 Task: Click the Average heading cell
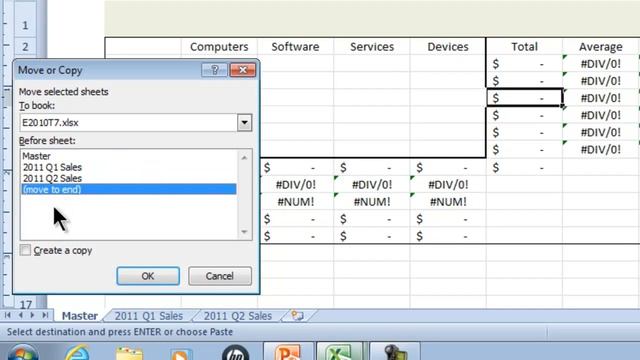point(601,47)
